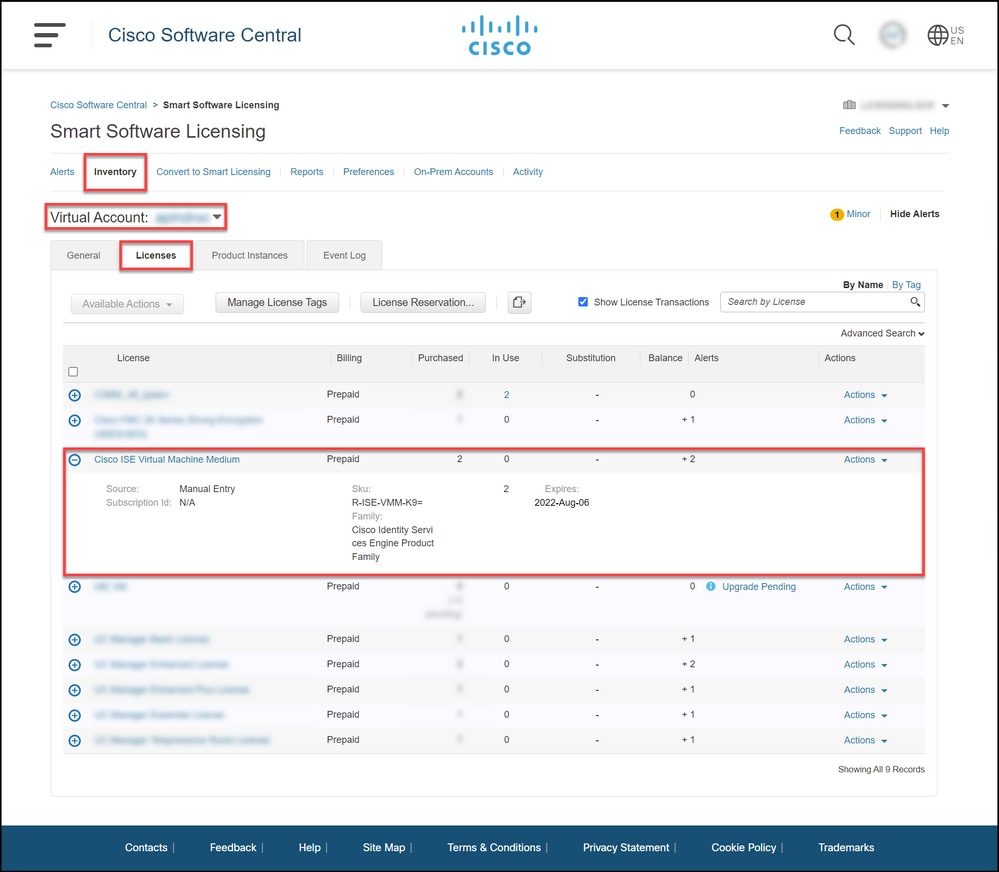
Task: Click the magnifier in Search by License
Action: click(915, 302)
